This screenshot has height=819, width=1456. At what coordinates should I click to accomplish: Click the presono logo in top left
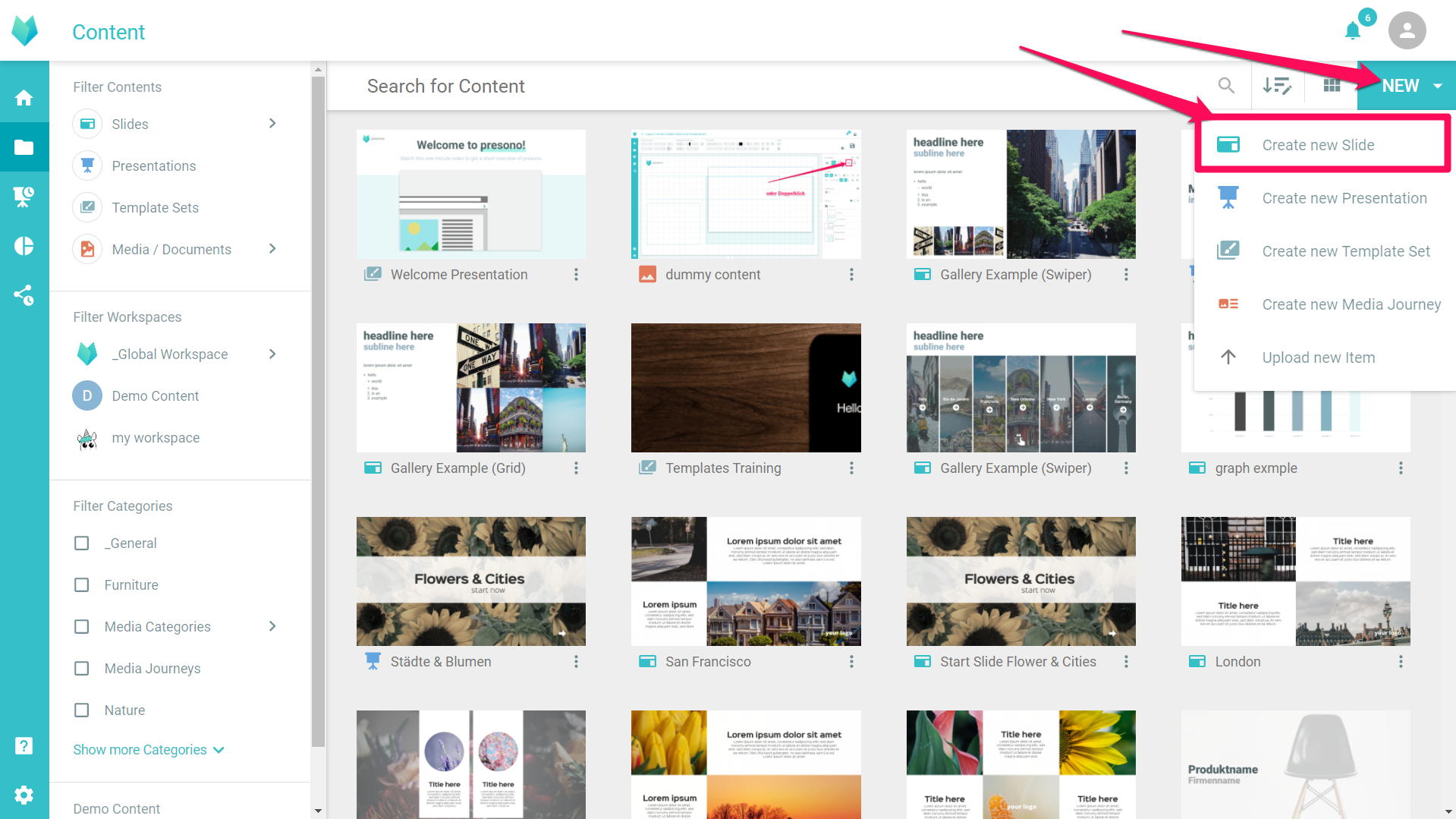24,30
